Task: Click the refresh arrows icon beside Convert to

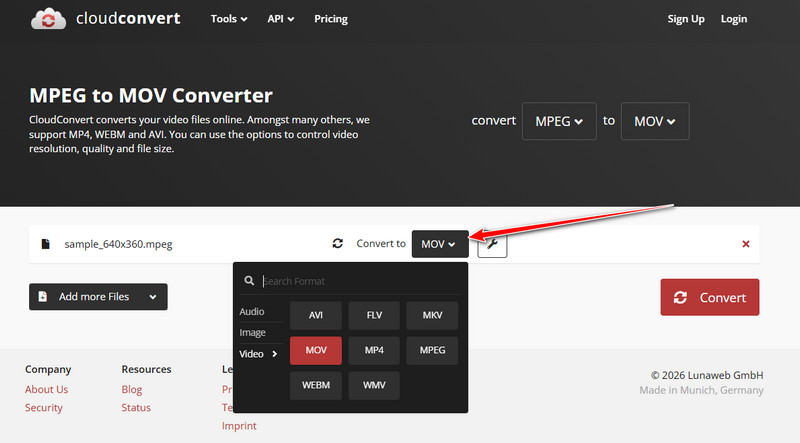Action: (x=338, y=244)
